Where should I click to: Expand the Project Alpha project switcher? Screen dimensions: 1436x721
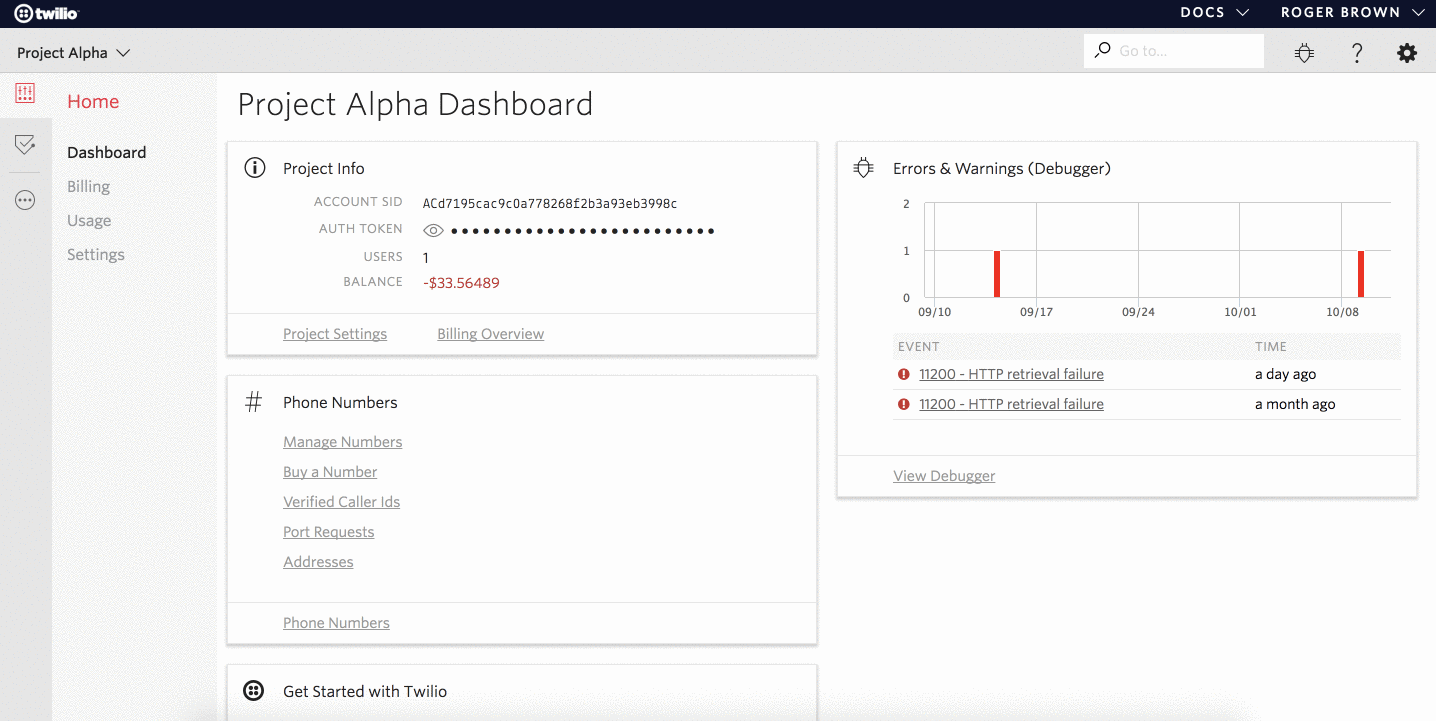(73, 53)
